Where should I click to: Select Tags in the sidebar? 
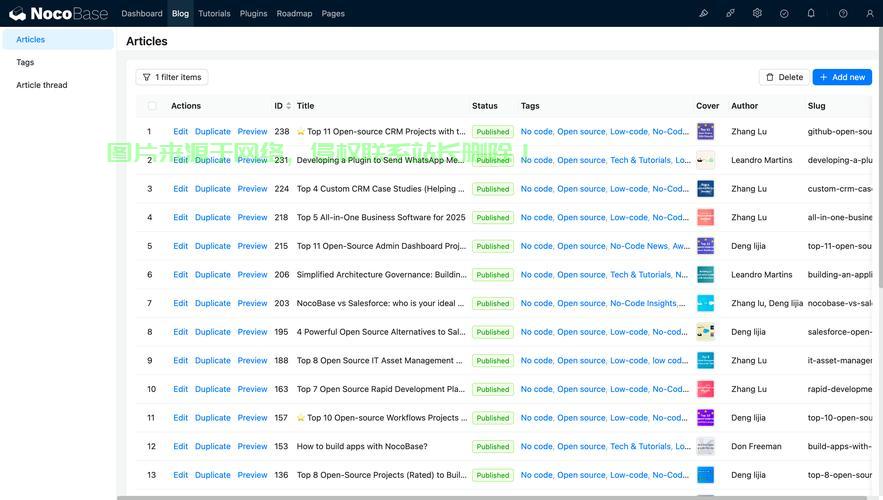tap(58, 62)
